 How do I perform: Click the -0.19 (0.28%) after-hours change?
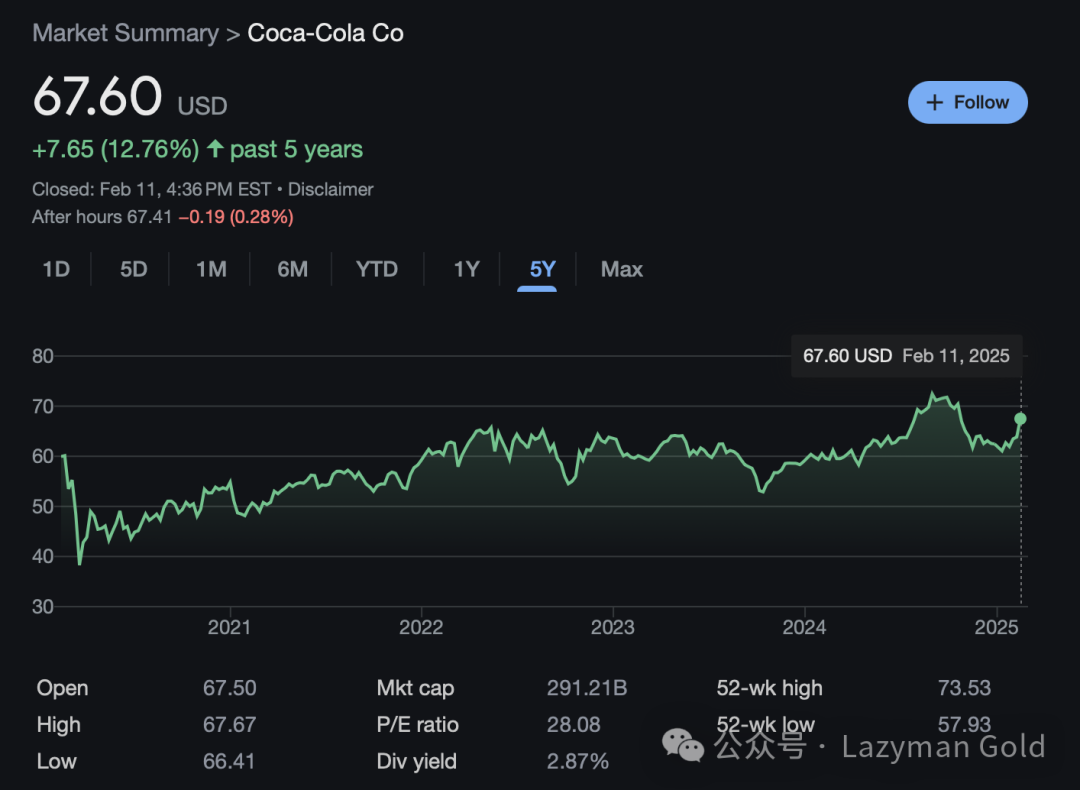point(236,217)
